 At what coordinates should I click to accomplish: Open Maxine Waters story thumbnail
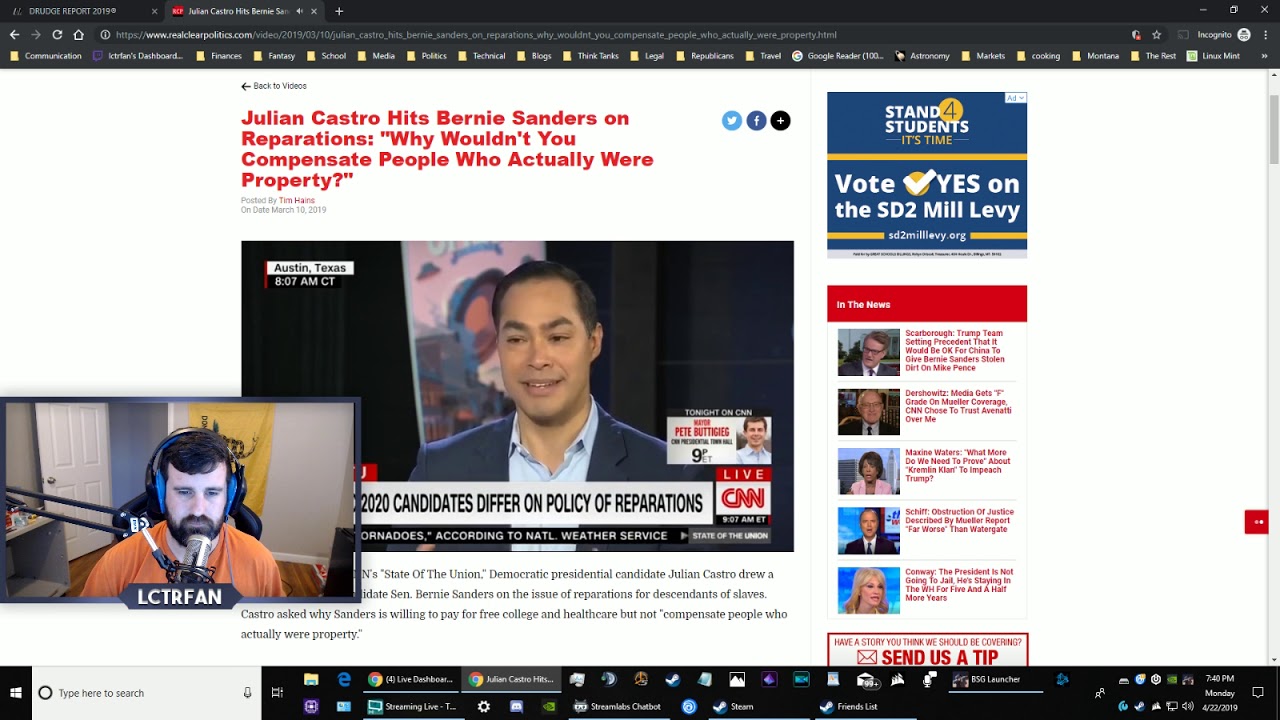pos(868,471)
